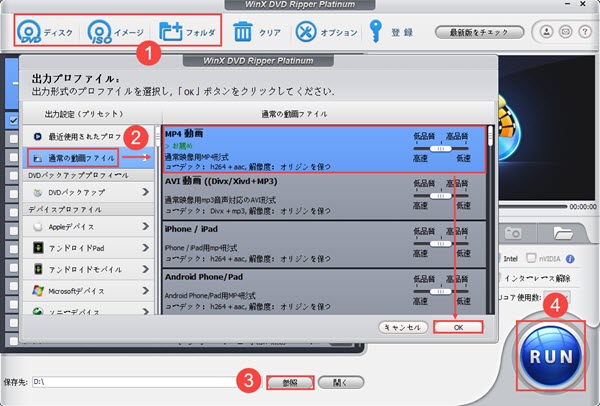600x406 pixels.
Task: Click the アンドロイドモバイル icon
Action: tap(38, 269)
